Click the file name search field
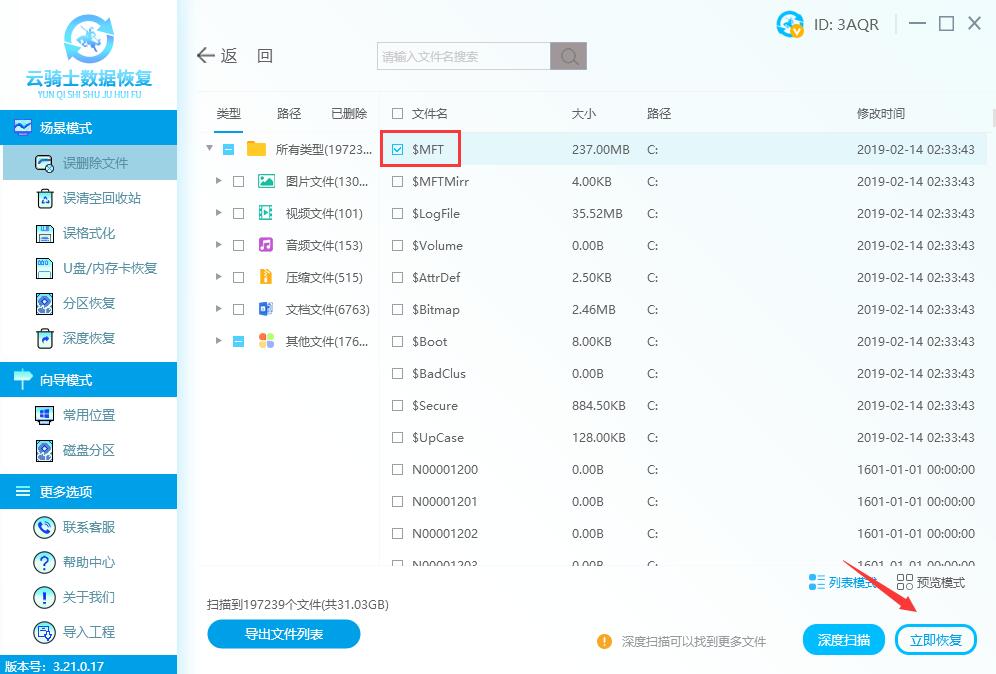Screen dimensions: 996x674 [x=463, y=56]
